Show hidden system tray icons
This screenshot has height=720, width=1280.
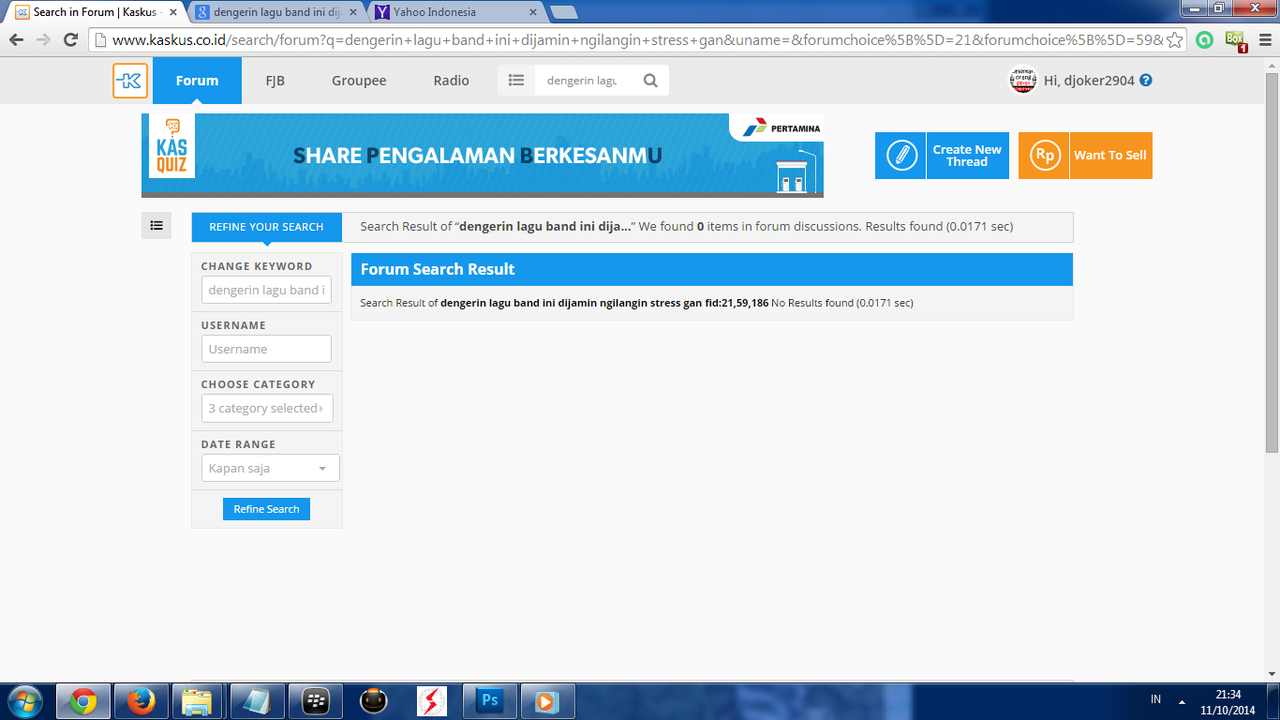pos(1182,701)
